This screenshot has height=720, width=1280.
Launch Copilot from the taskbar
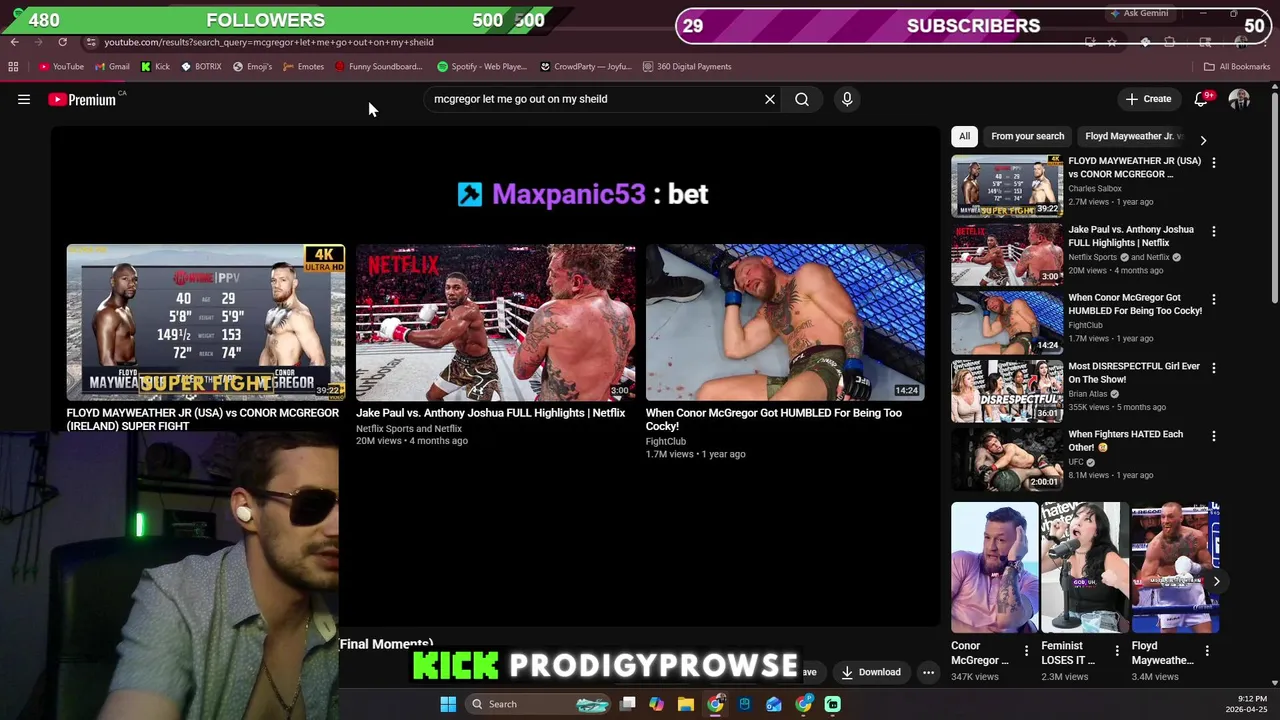[x=656, y=704]
